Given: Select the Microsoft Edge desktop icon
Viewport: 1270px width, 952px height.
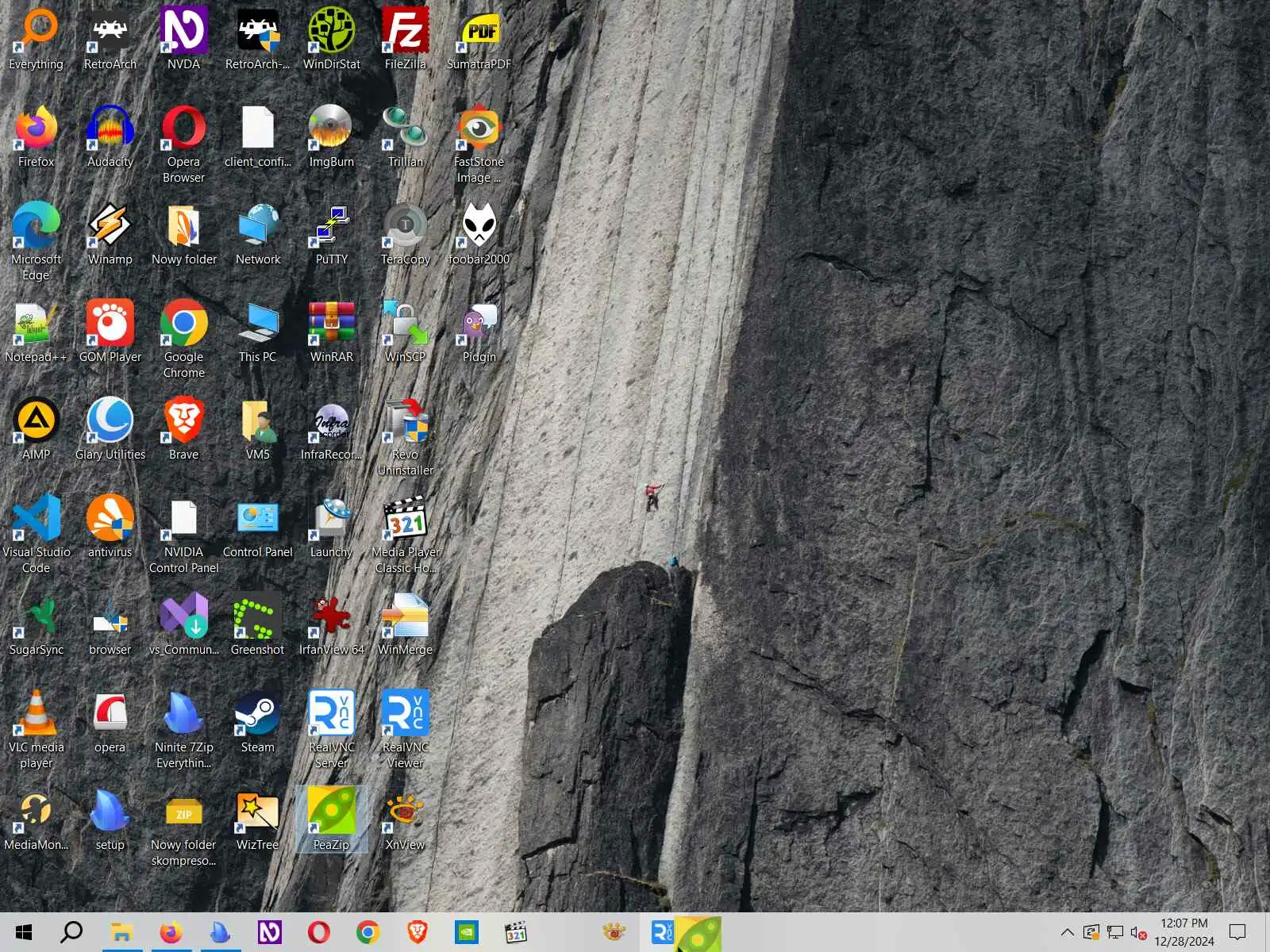Looking at the screenshot, I should (x=37, y=241).
